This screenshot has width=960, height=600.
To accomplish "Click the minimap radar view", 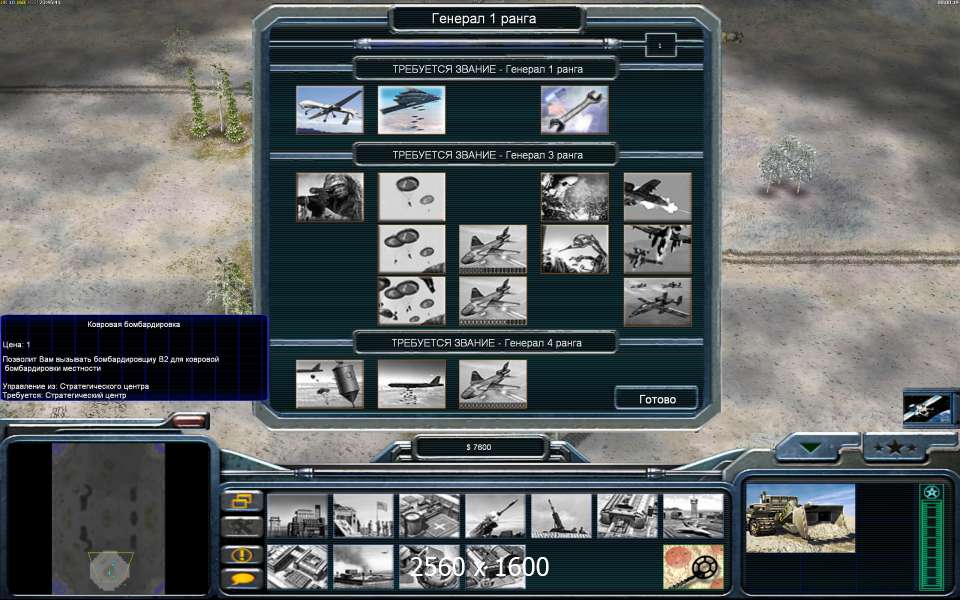I will tap(108, 519).
